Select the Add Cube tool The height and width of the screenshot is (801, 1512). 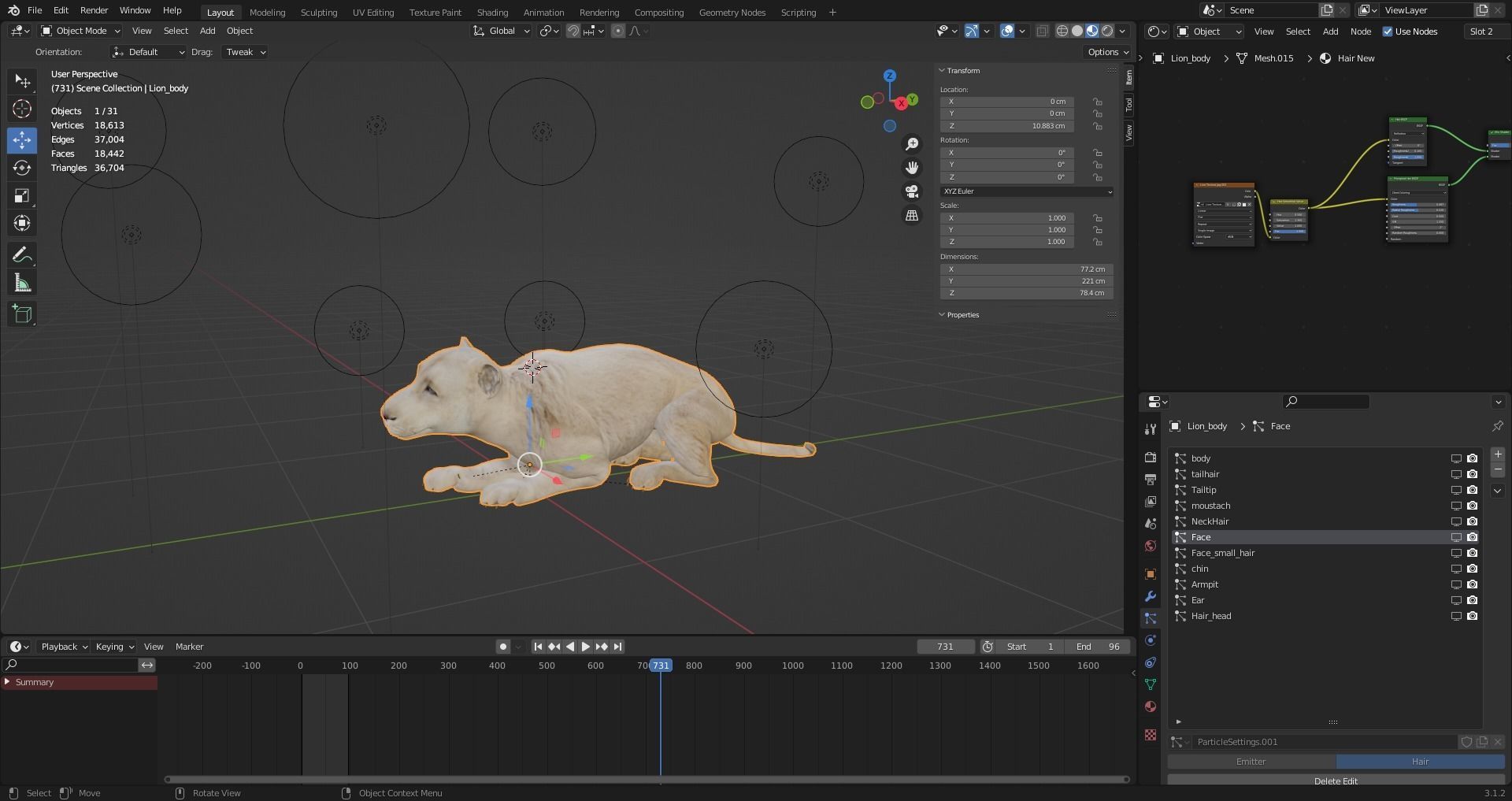(22, 314)
